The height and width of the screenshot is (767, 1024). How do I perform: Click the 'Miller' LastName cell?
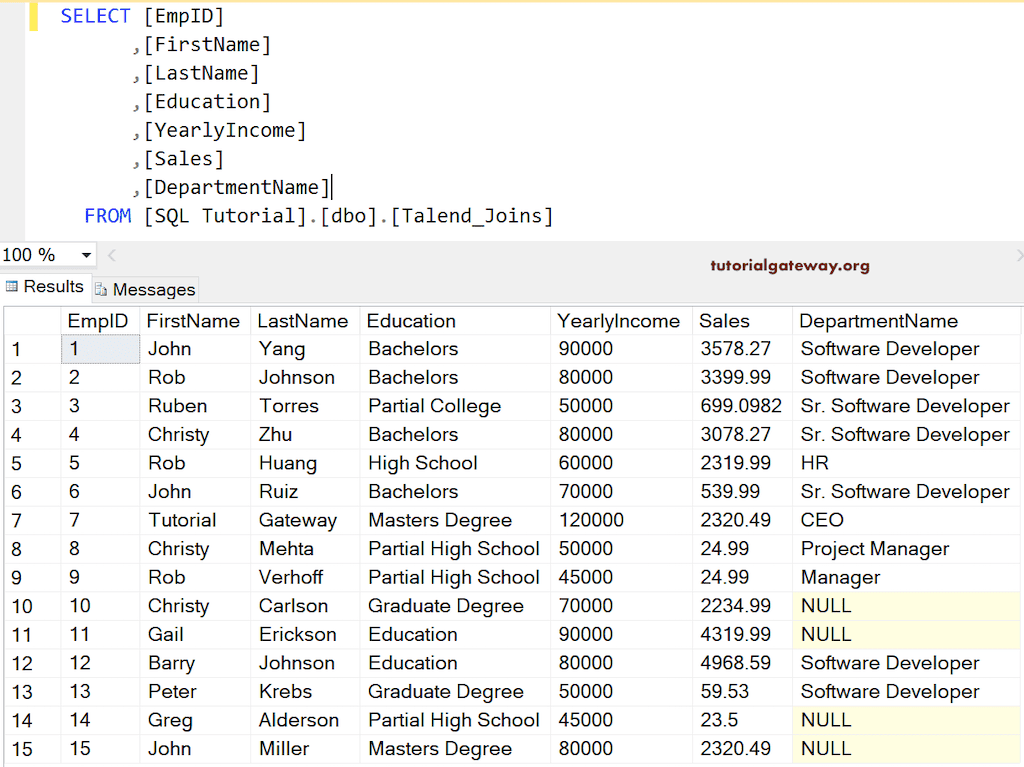point(305,749)
